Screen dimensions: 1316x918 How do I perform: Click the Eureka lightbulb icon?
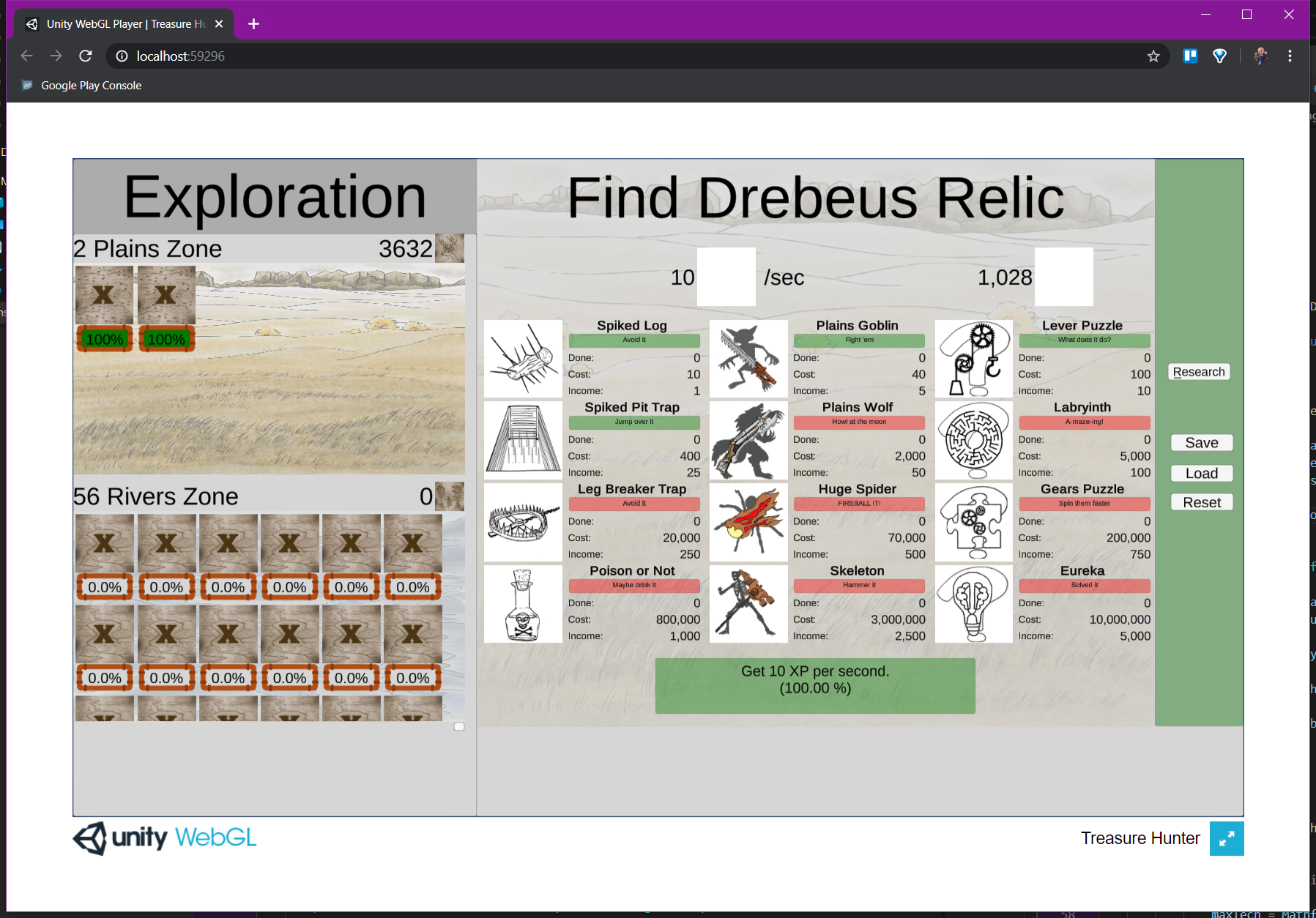pos(973,604)
